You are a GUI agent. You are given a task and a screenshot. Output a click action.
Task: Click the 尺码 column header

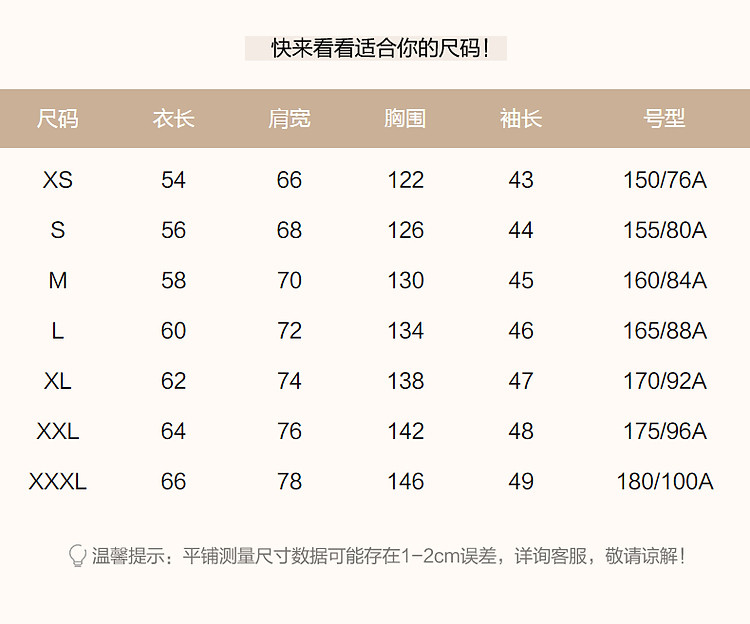(x=57, y=118)
